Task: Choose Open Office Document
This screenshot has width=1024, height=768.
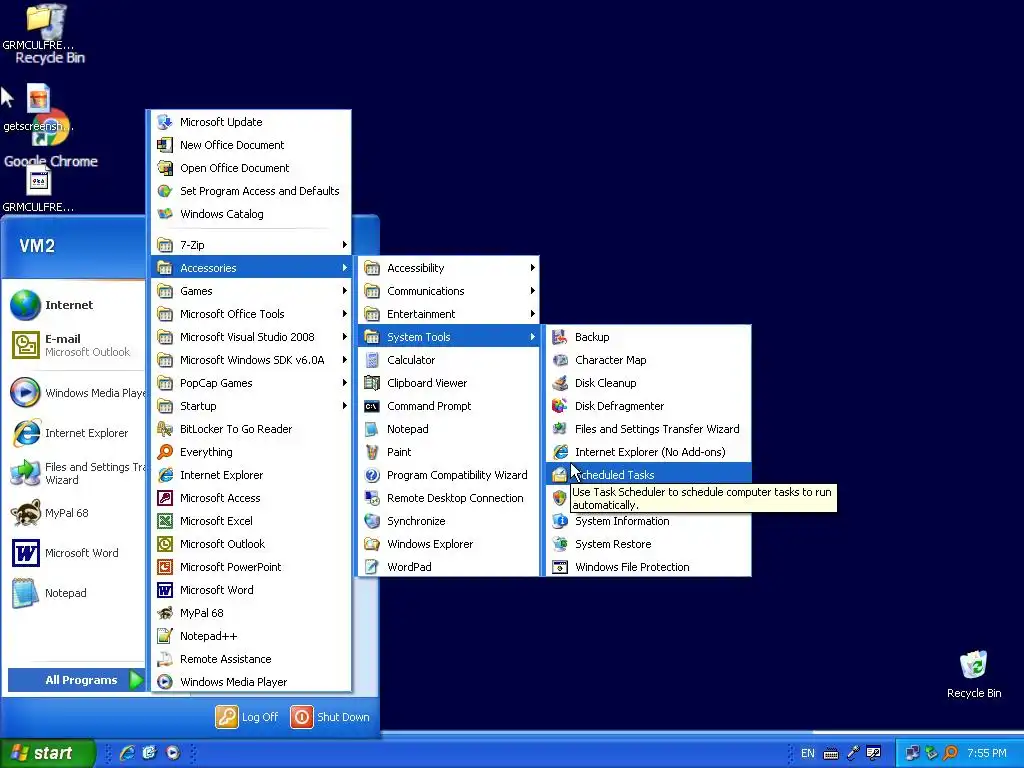Action: pyautogui.click(x=251, y=168)
